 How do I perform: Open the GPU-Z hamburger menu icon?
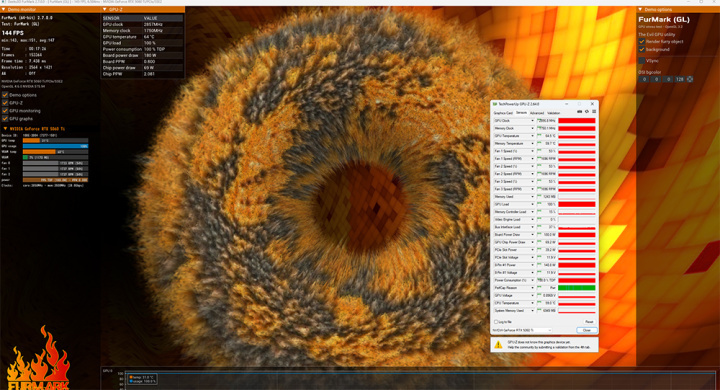pyautogui.click(x=594, y=112)
